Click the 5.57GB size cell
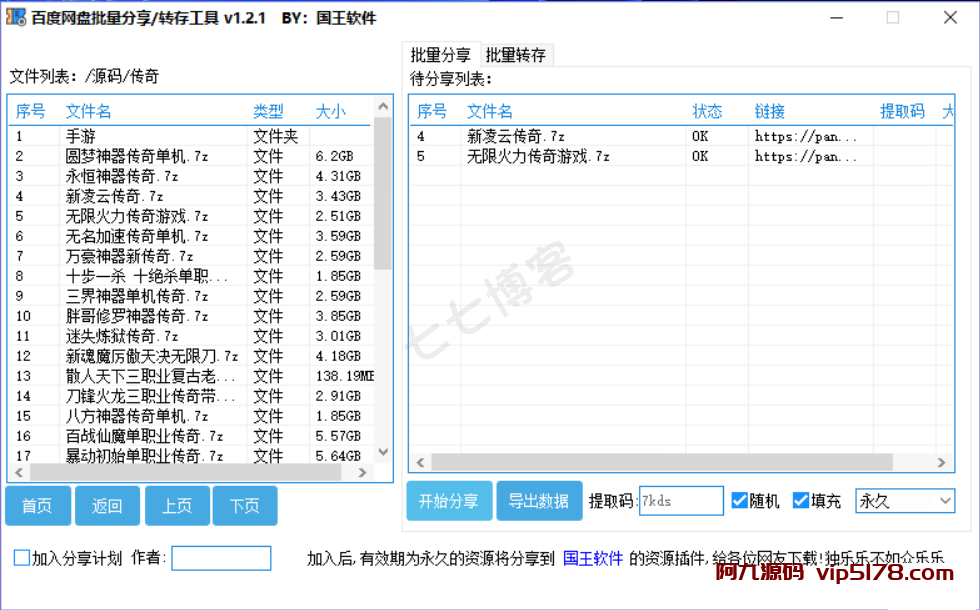 (338, 436)
